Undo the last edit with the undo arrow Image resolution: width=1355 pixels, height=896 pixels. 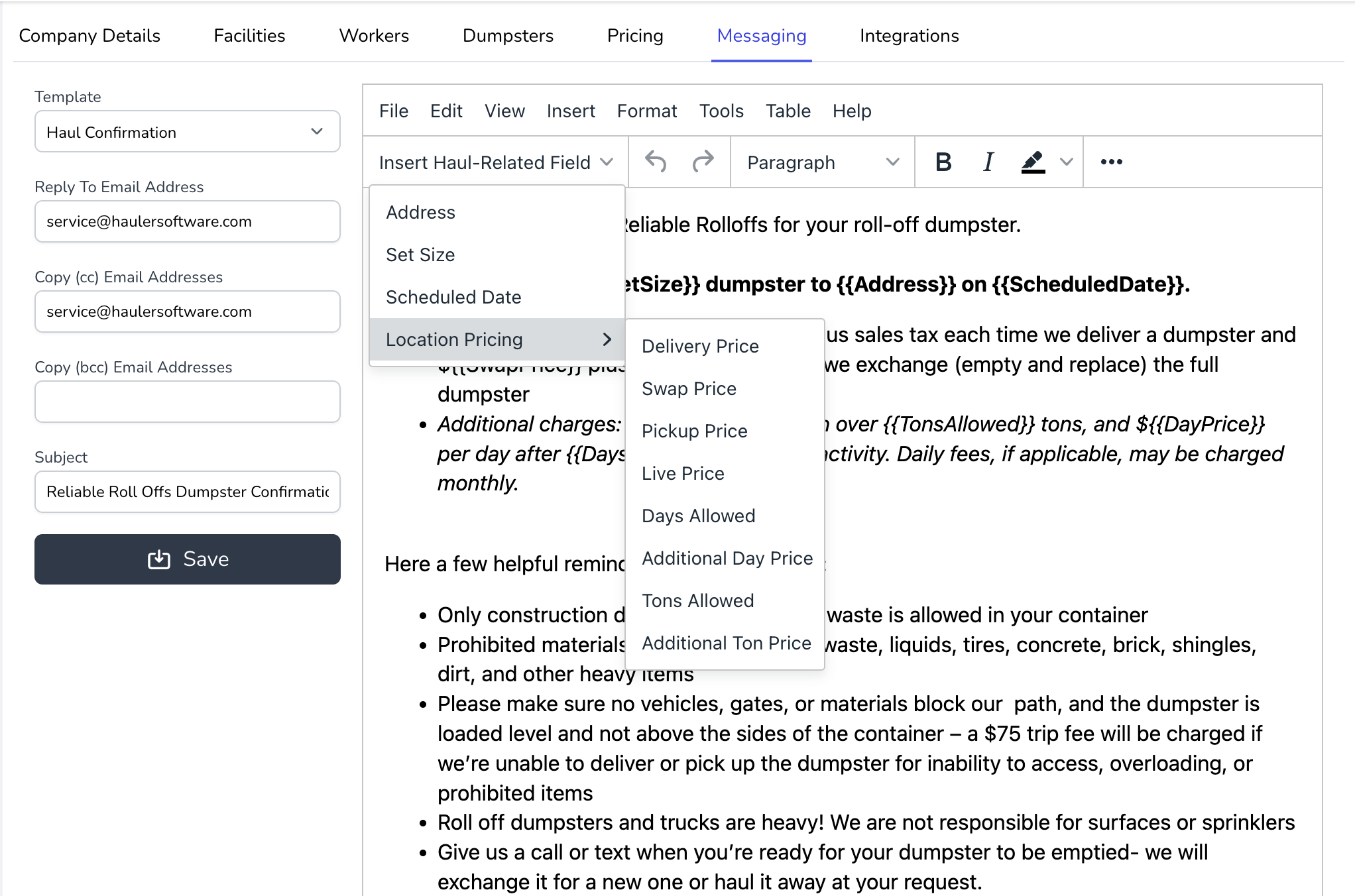point(656,162)
